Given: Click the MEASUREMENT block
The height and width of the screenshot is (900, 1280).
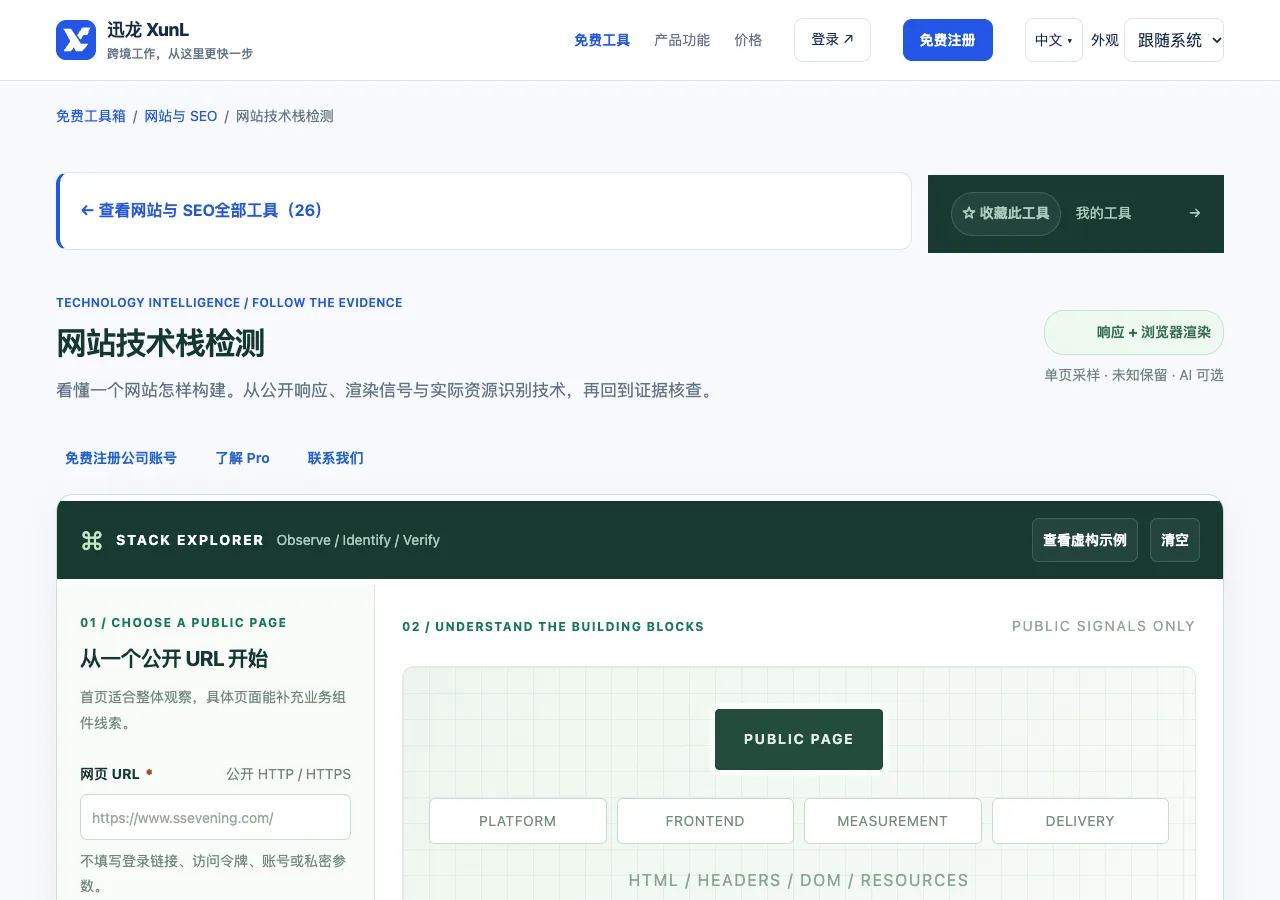Looking at the screenshot, I should pos(893,821).
